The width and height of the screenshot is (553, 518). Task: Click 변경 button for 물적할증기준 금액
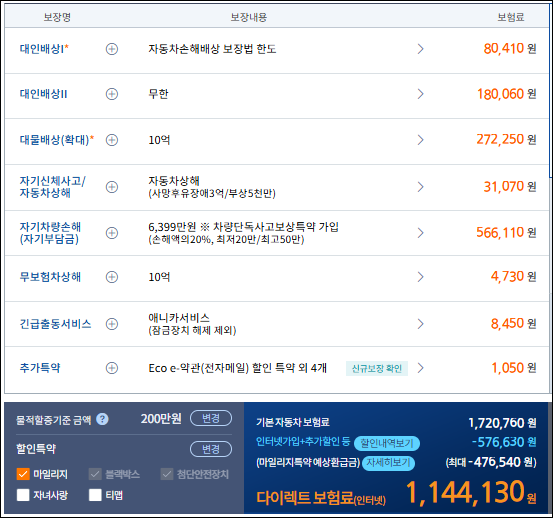(211, 419)
